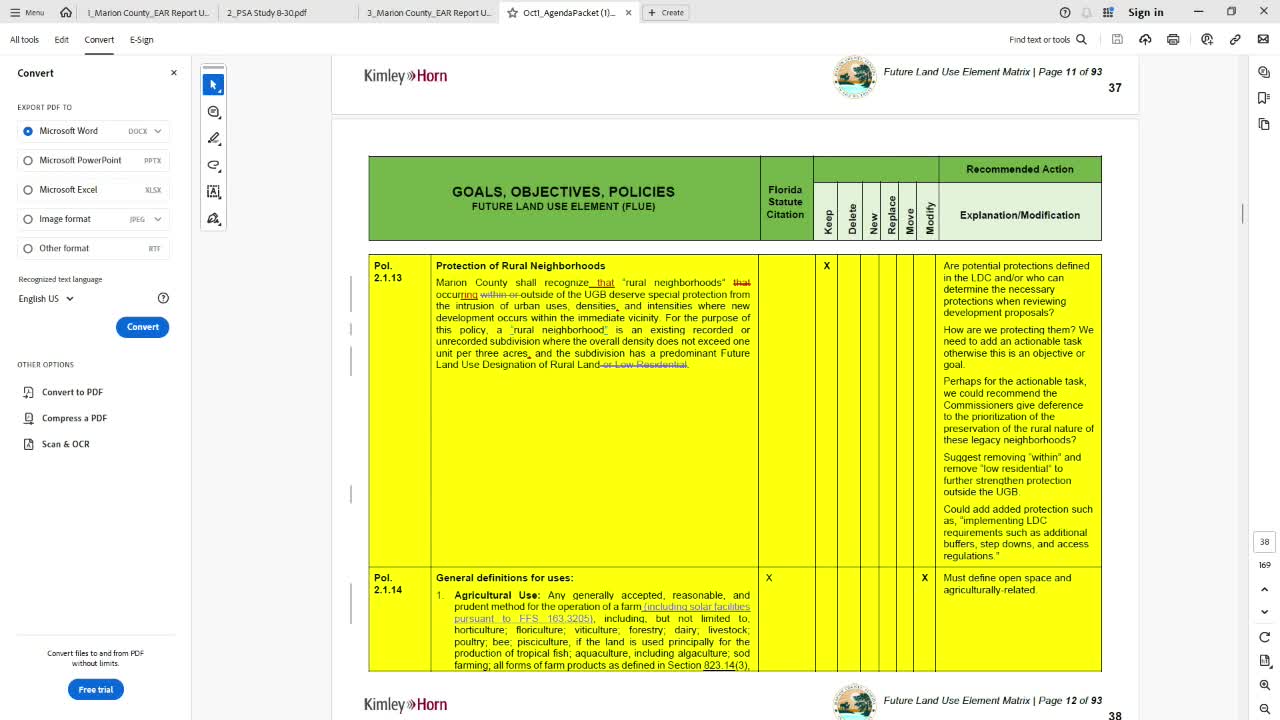Switch to 2_PSA Study 8-30.pdf tab

(288, 12)
